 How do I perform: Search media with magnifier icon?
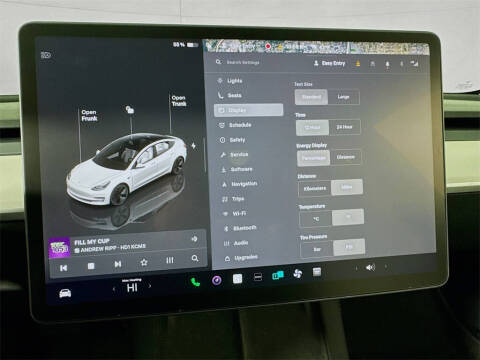pos(195,258)
